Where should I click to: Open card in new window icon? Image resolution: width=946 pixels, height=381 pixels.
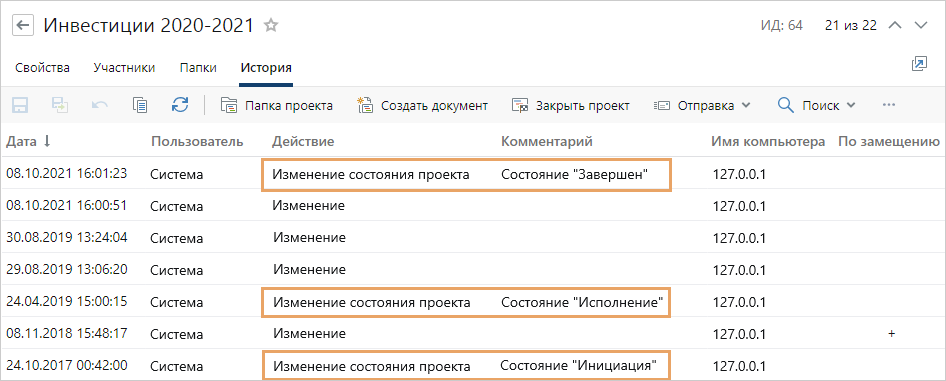(919, 65)
